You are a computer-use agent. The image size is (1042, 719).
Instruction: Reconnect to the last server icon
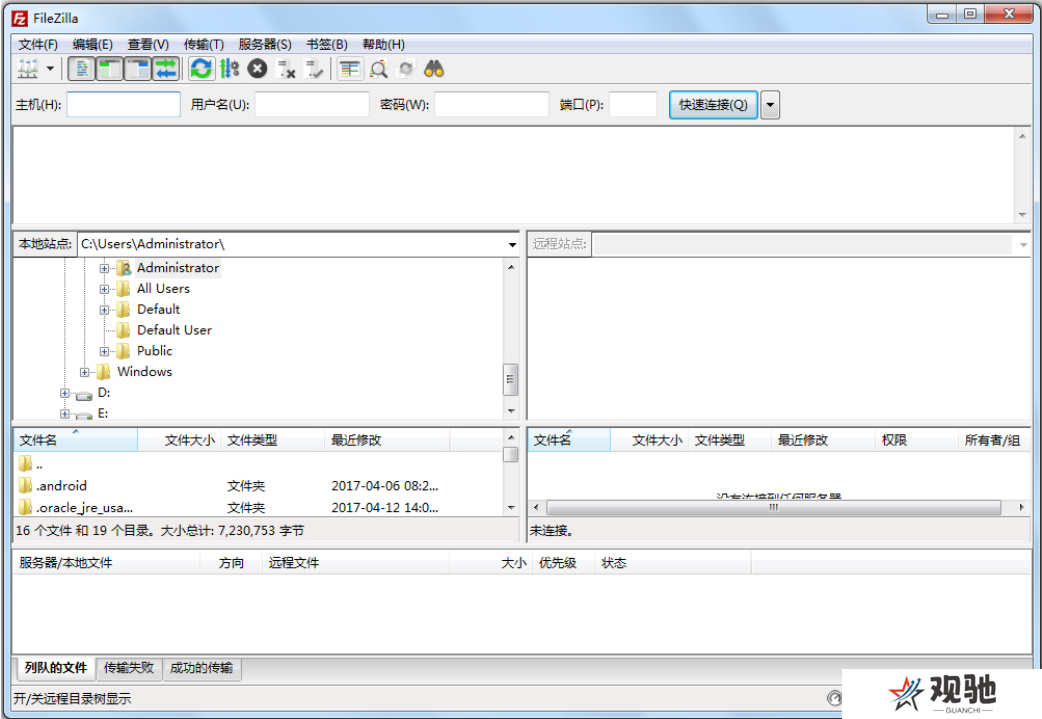(314, 68)
